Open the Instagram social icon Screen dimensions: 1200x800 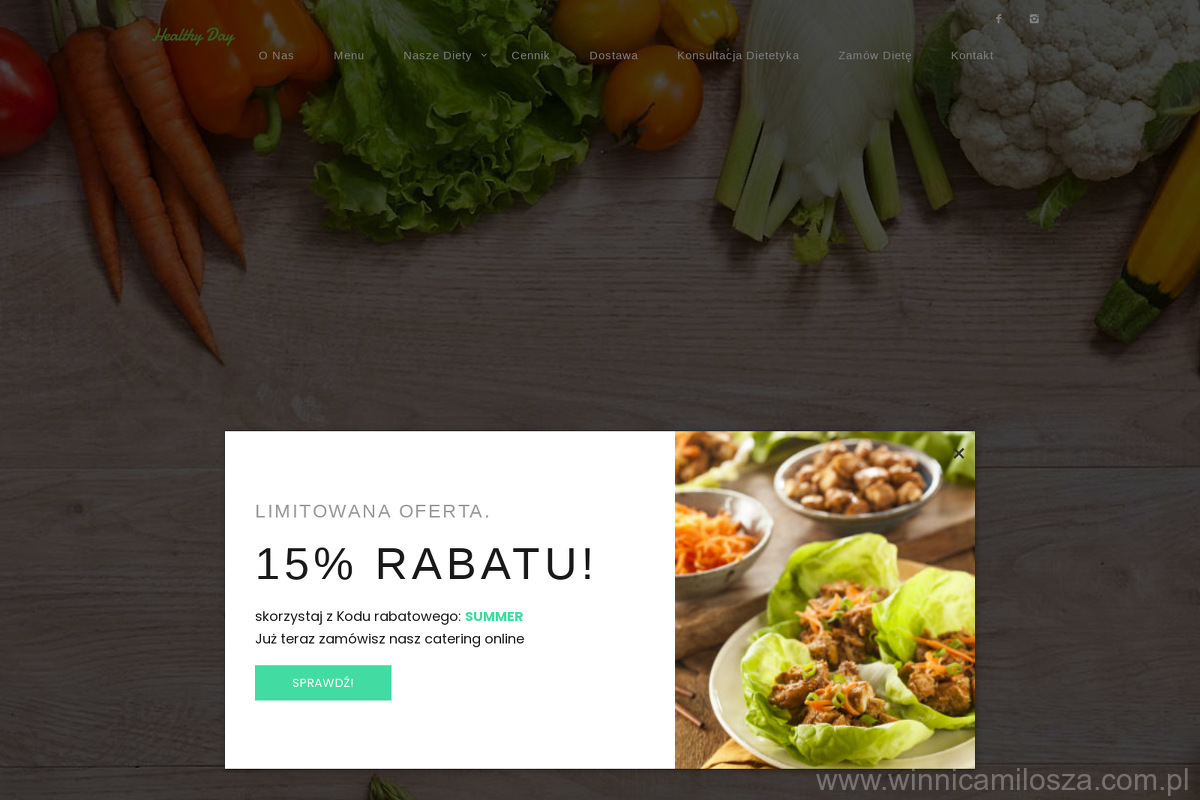[x=1034, y=19]
